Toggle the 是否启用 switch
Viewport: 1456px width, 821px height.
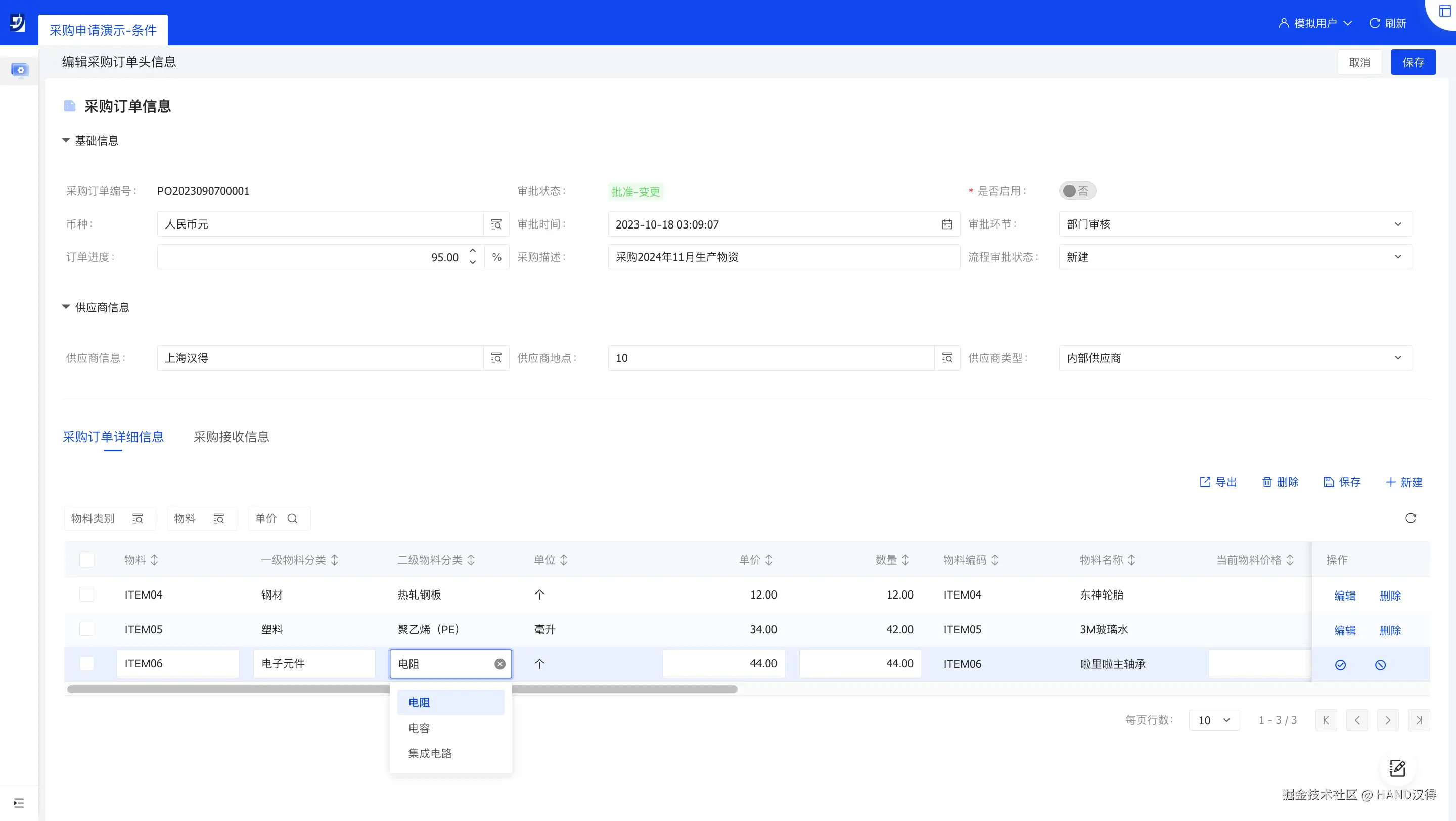tap(1077, 191)
